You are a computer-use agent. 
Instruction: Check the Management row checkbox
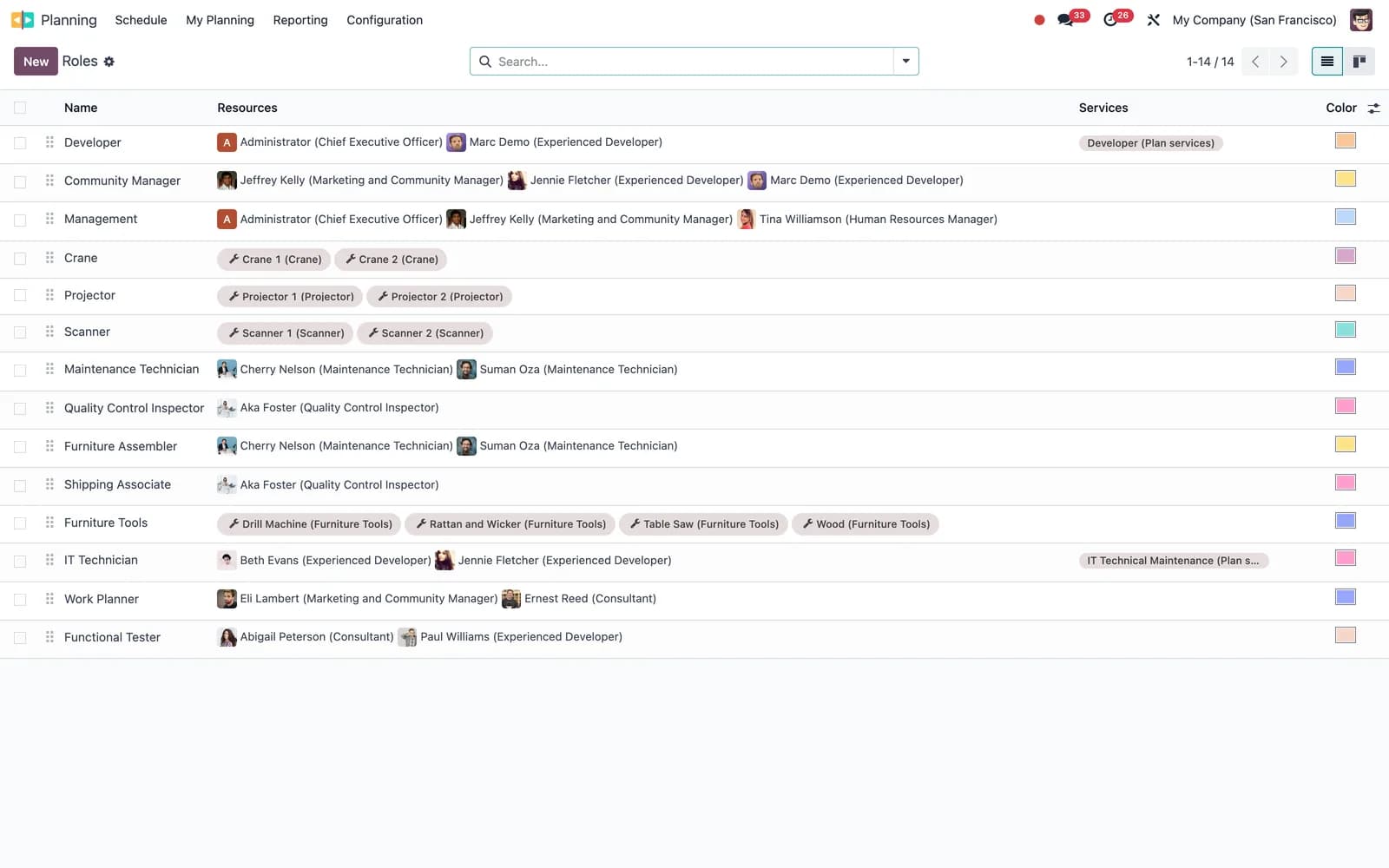tap(20, 220)
